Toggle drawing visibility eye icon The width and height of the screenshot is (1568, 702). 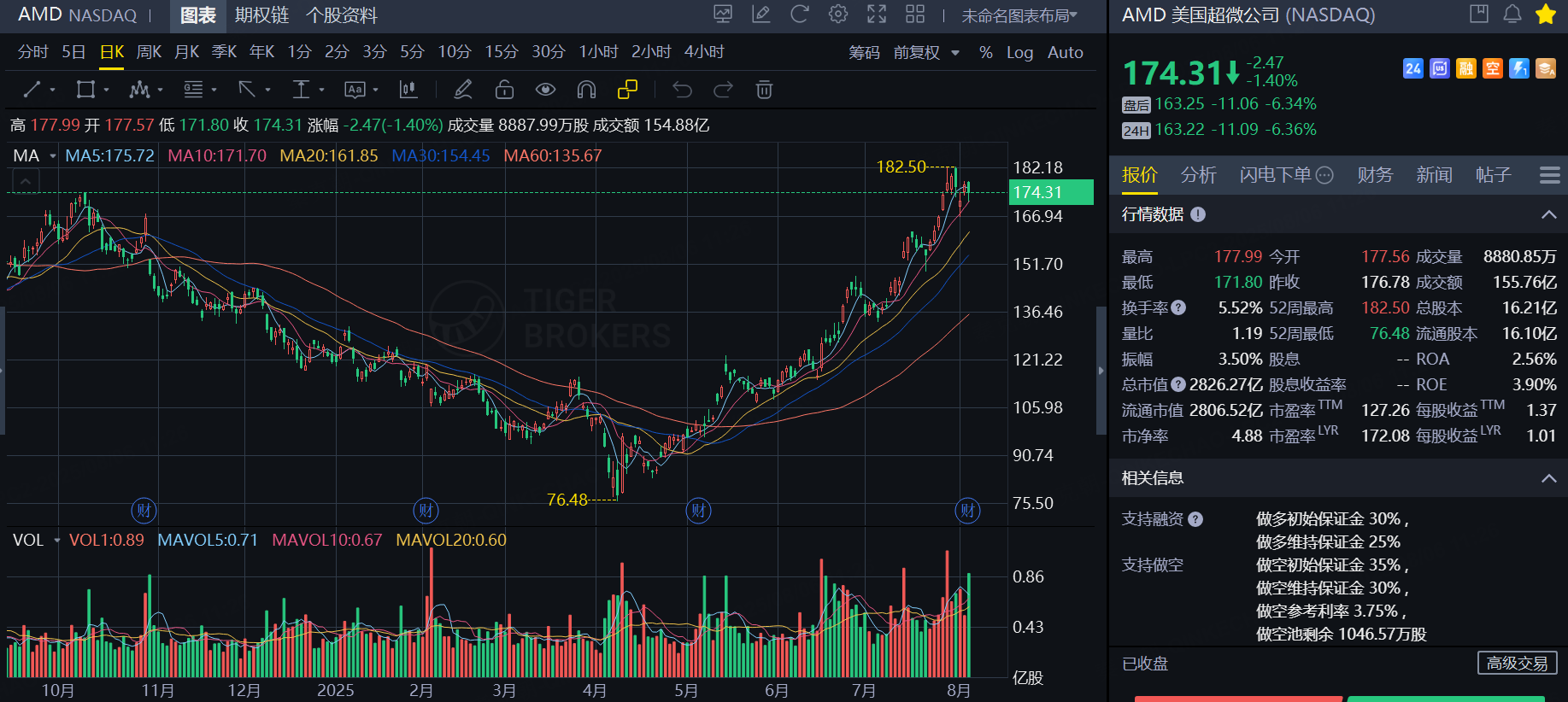point(545,89)
